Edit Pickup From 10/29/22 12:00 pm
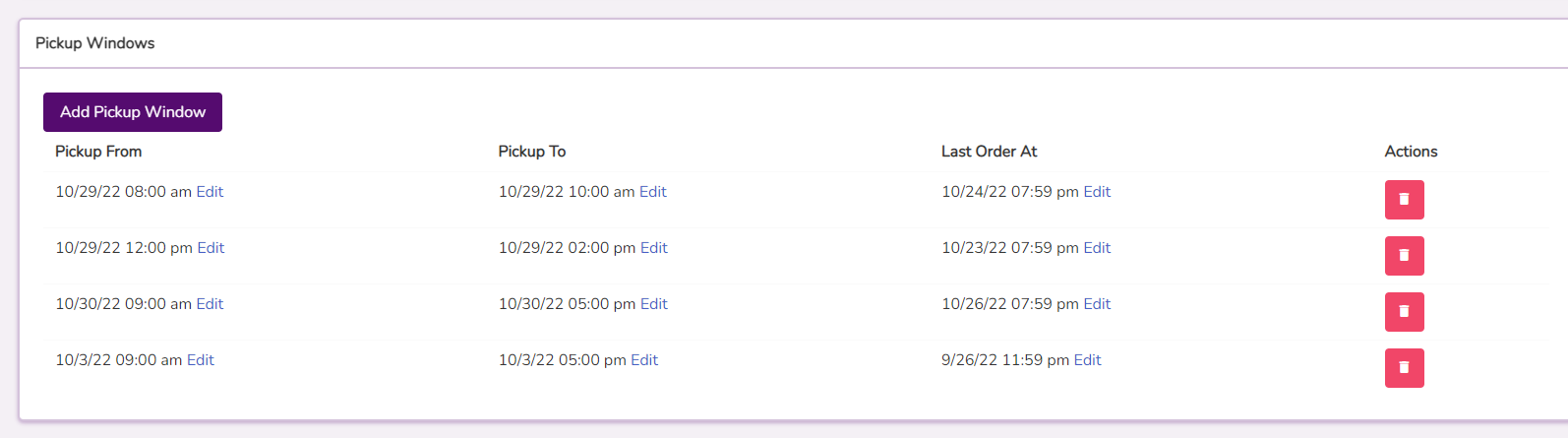Image resolution: width=1568 pixels, height=438 pixels. (x=211, y=248)
